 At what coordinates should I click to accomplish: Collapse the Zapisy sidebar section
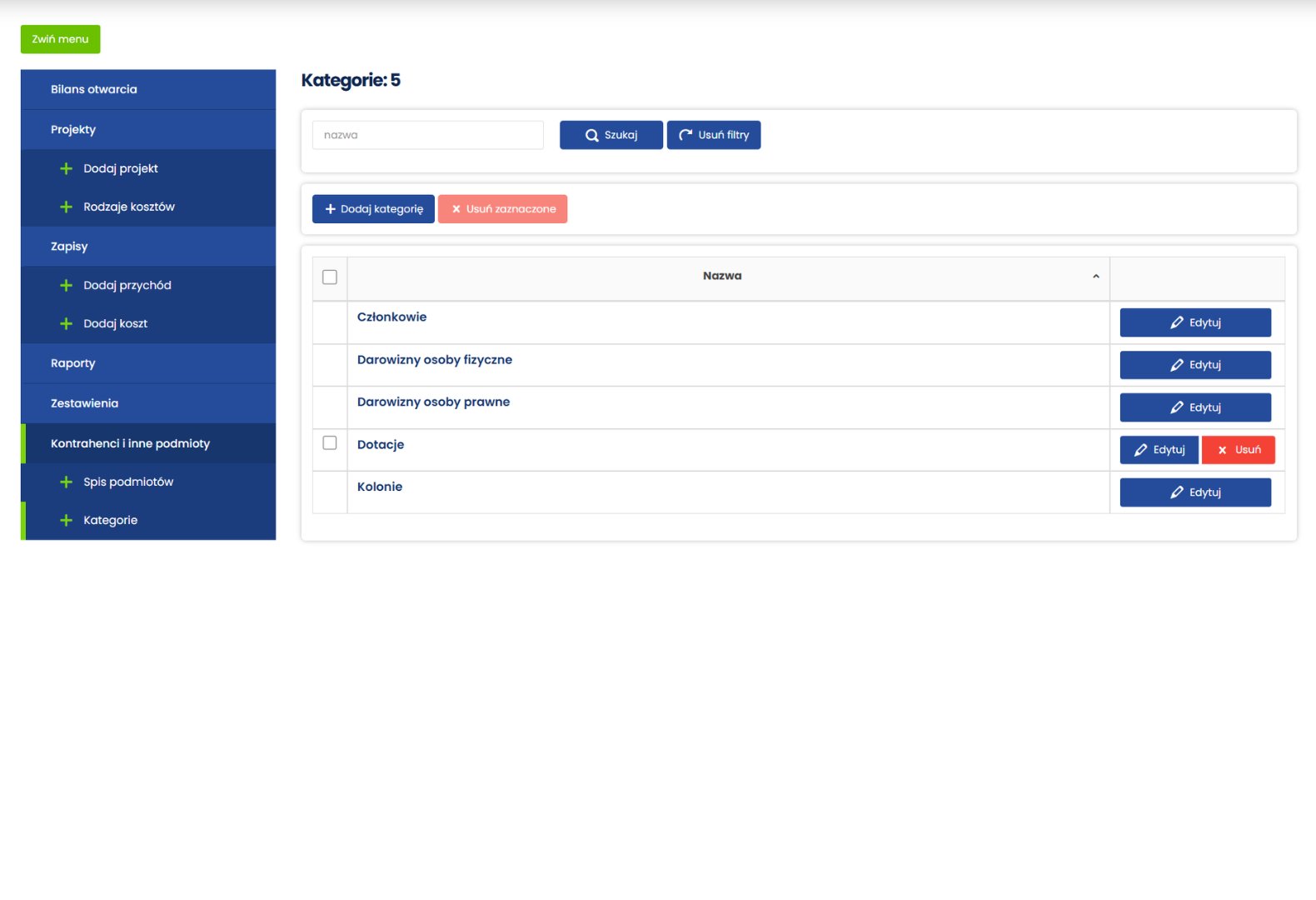click(69, 247)
